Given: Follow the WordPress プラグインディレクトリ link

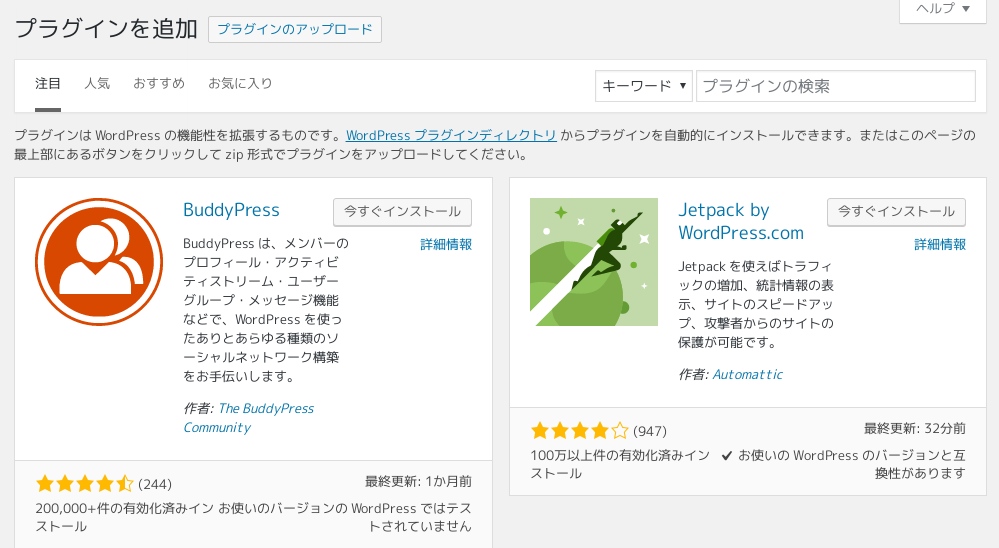Looking at the screenshot, I should [451, 135].
